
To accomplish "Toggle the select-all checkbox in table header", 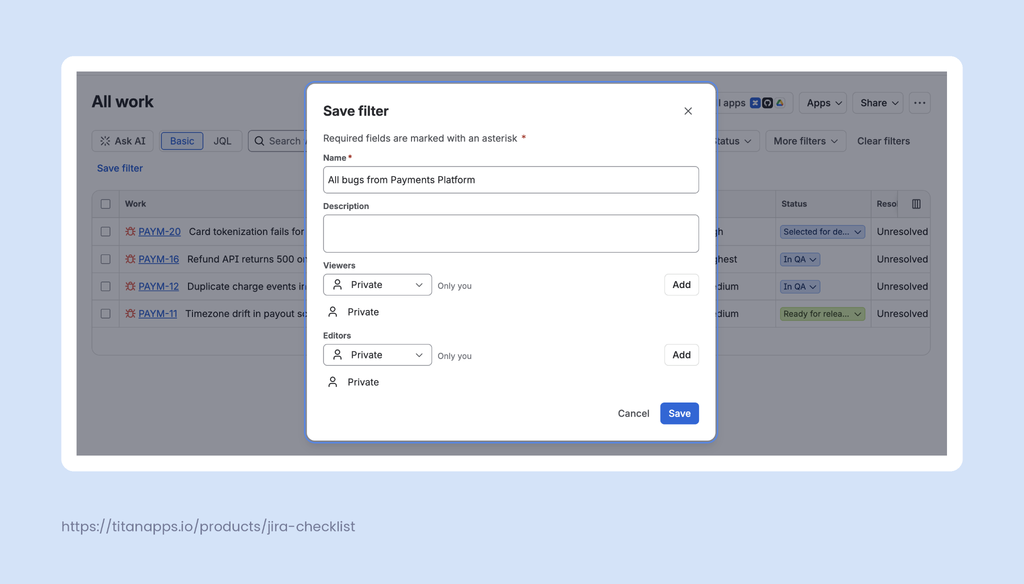I will 106,204.
